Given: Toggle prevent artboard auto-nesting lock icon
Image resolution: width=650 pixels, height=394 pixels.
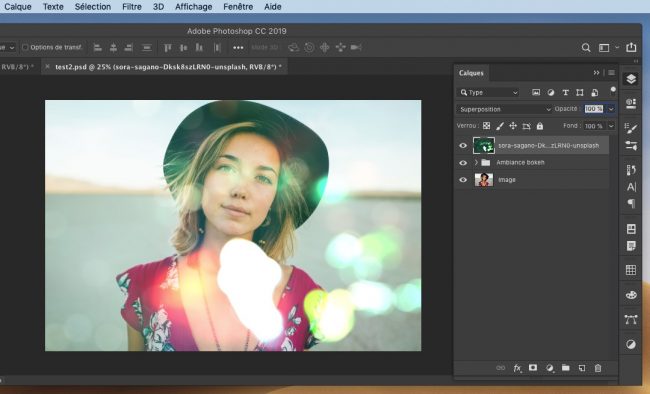Looking at the screenshot, I should point(526,126).
